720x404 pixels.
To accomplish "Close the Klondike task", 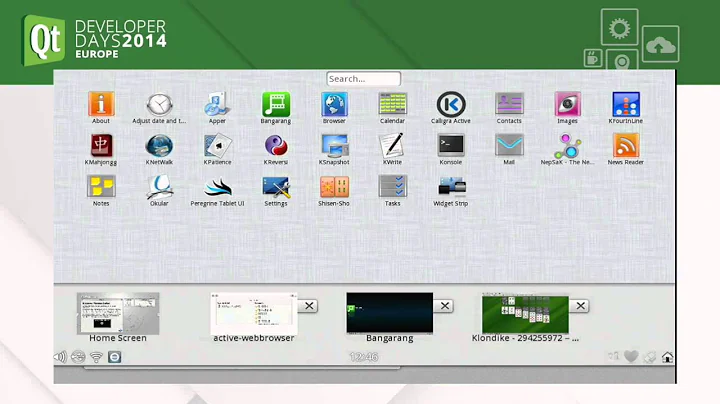I will coord(580,306).
